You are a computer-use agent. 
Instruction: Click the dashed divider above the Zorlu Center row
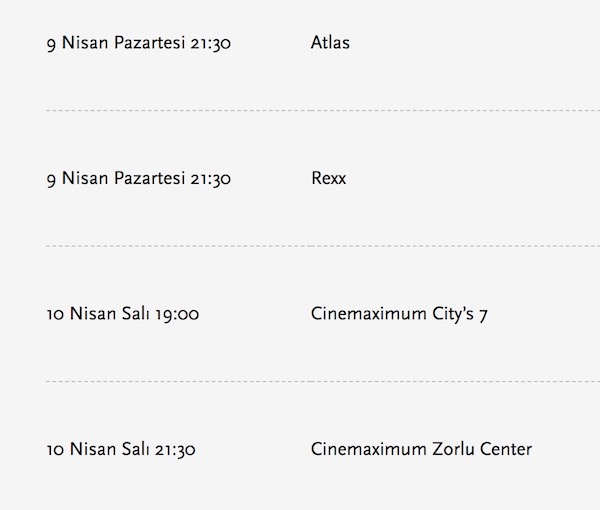tap(300, 381)
